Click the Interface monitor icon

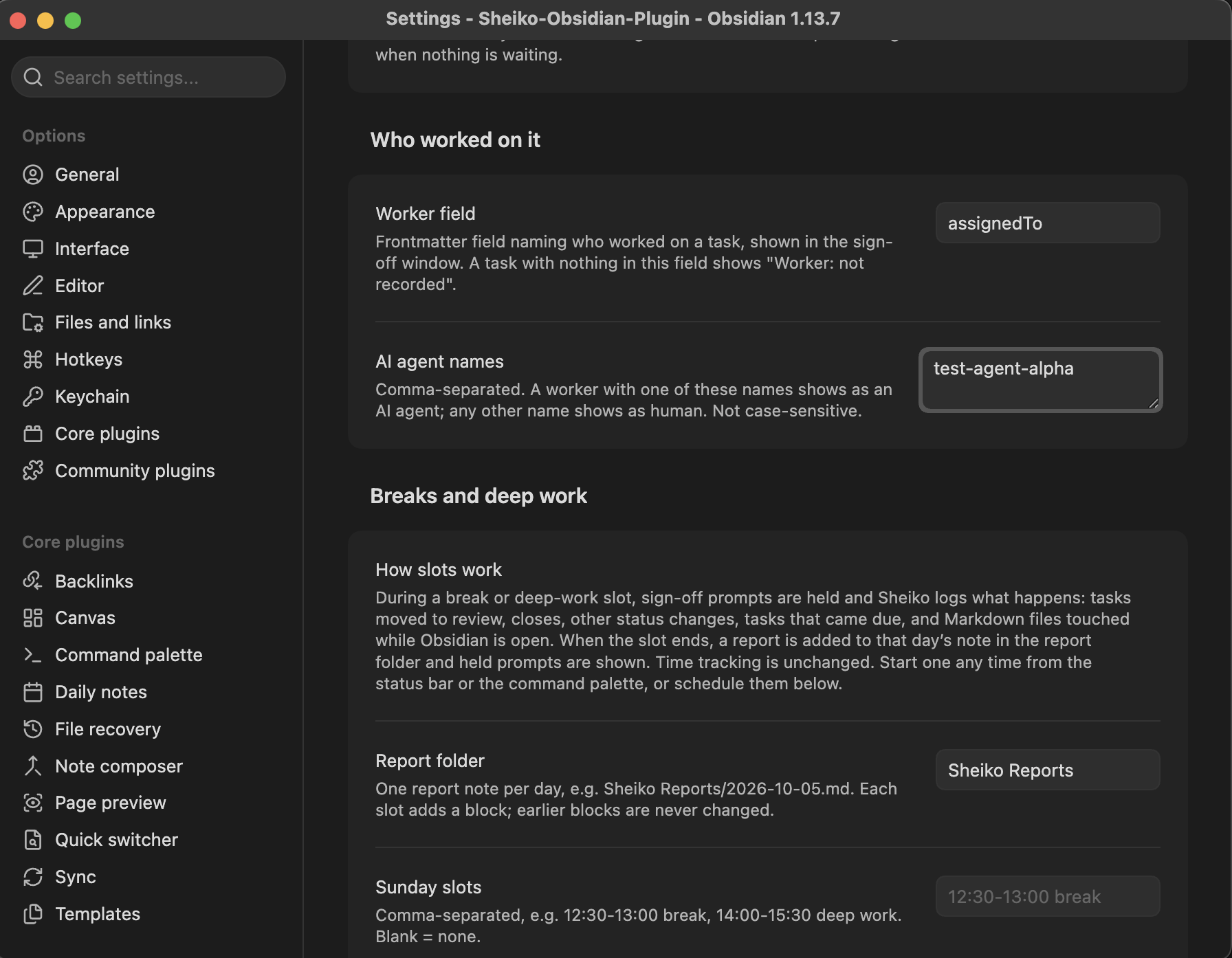(x=33, y=249)
